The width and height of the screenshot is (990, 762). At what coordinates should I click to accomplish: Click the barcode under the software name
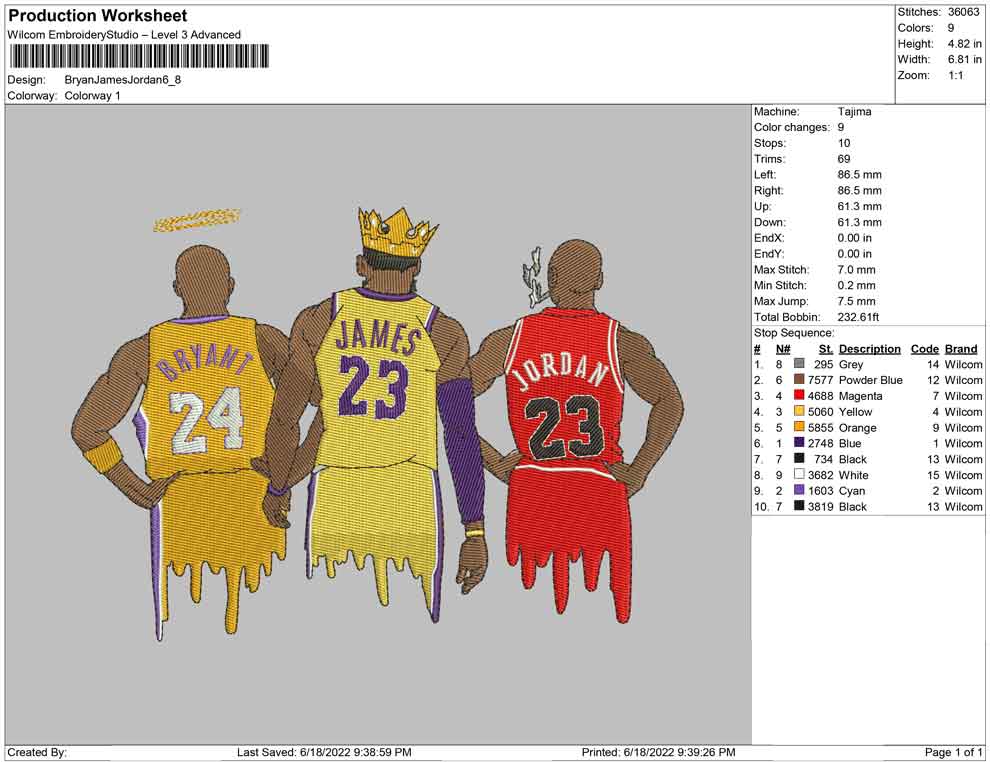tap(140, 56)
